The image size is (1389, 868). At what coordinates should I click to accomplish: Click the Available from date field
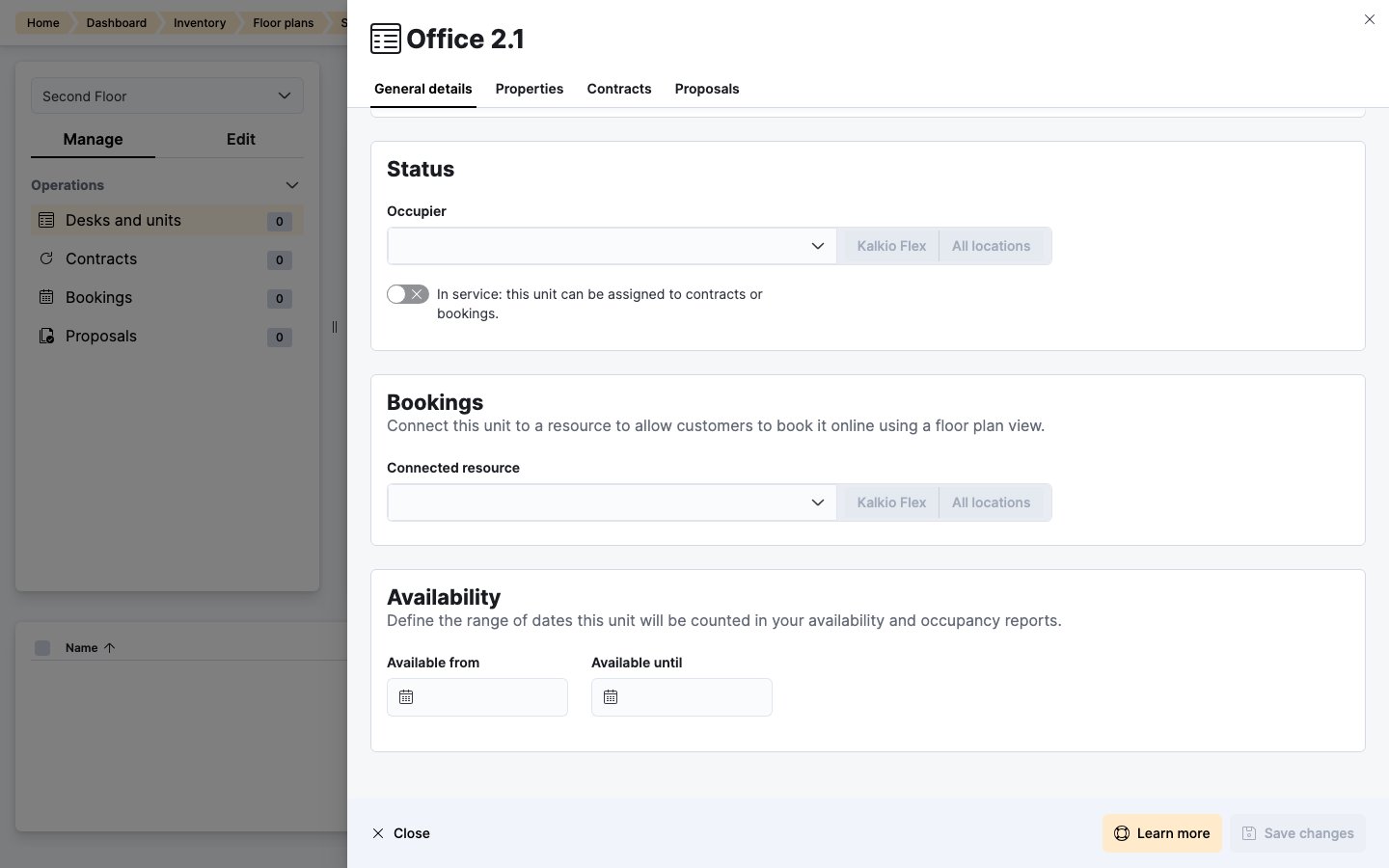pyautogui.click(x=477, y=697)
